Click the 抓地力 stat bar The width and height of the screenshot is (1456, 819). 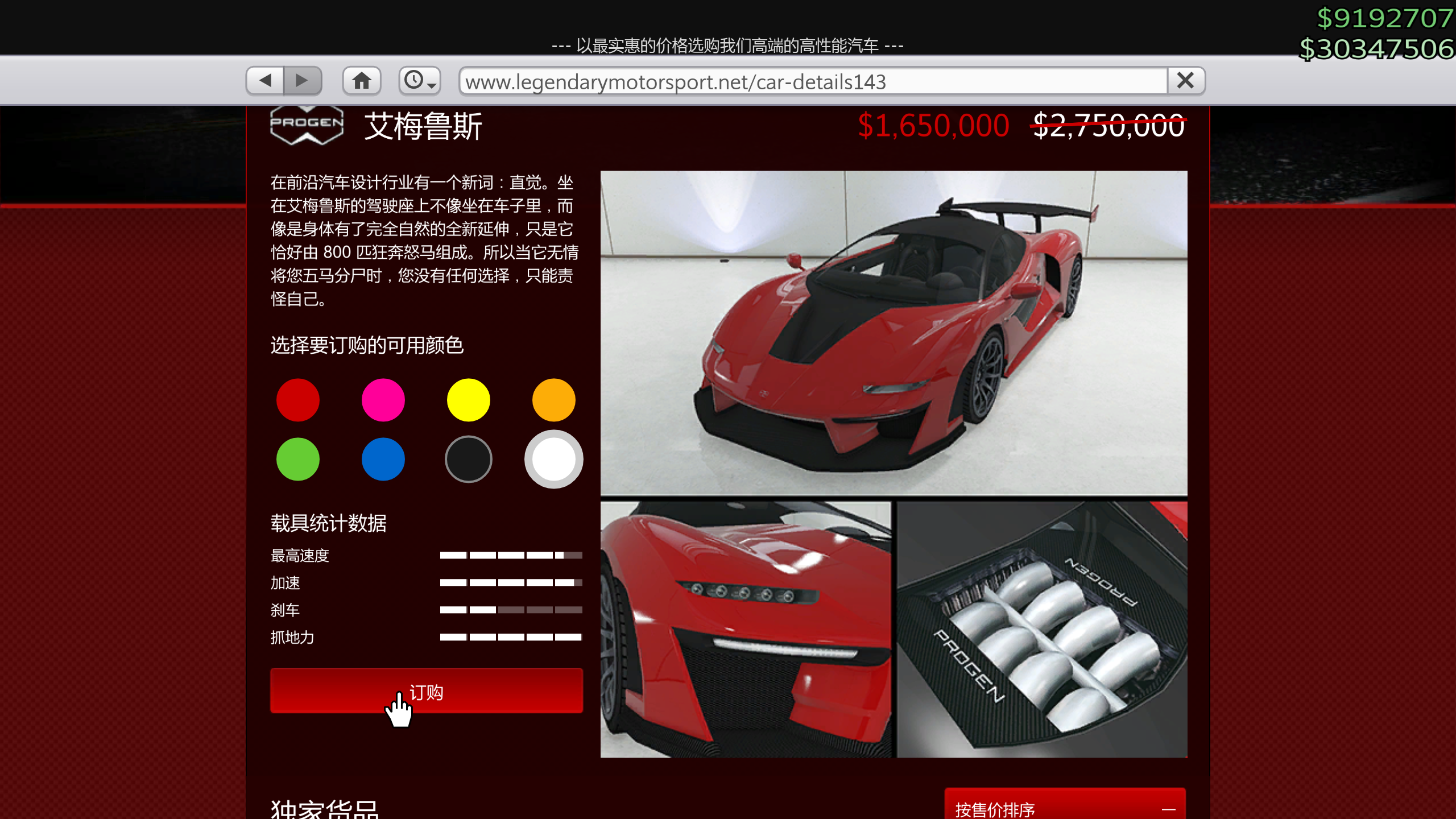click(511, 637)
